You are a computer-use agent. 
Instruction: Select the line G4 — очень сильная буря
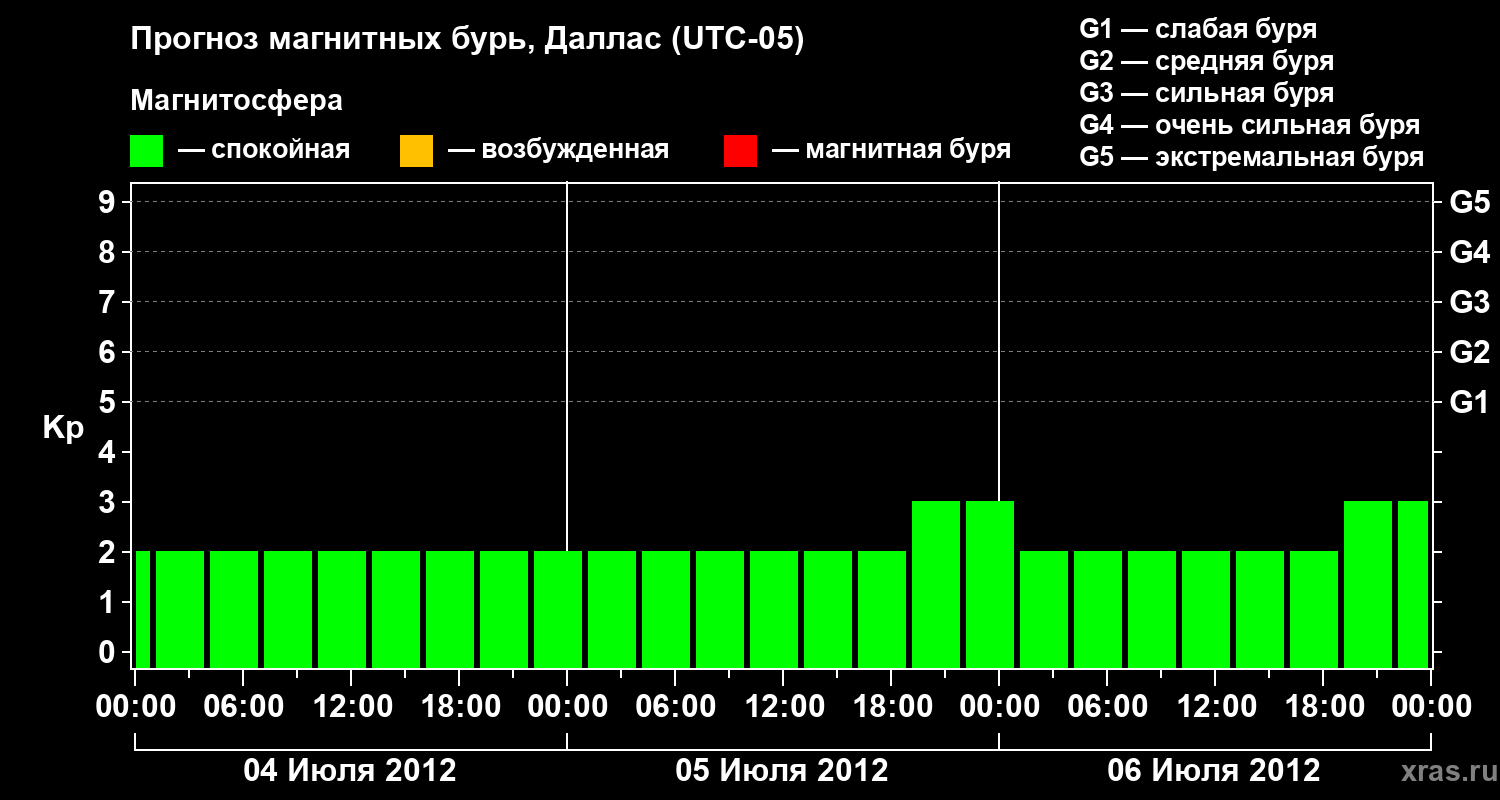click(x=1250, y=124)
